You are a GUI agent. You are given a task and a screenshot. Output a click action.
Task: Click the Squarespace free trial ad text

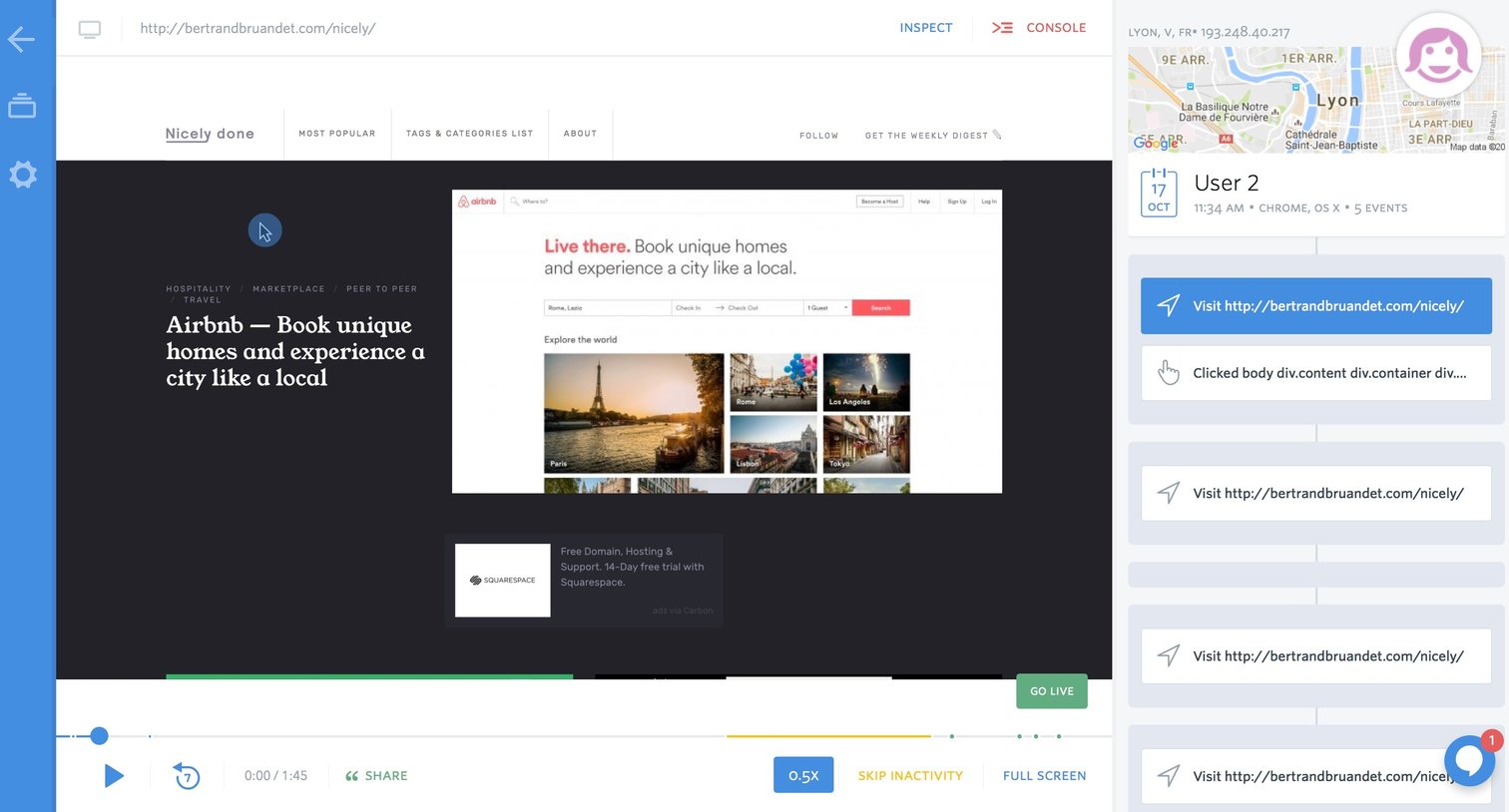point(633,567)
